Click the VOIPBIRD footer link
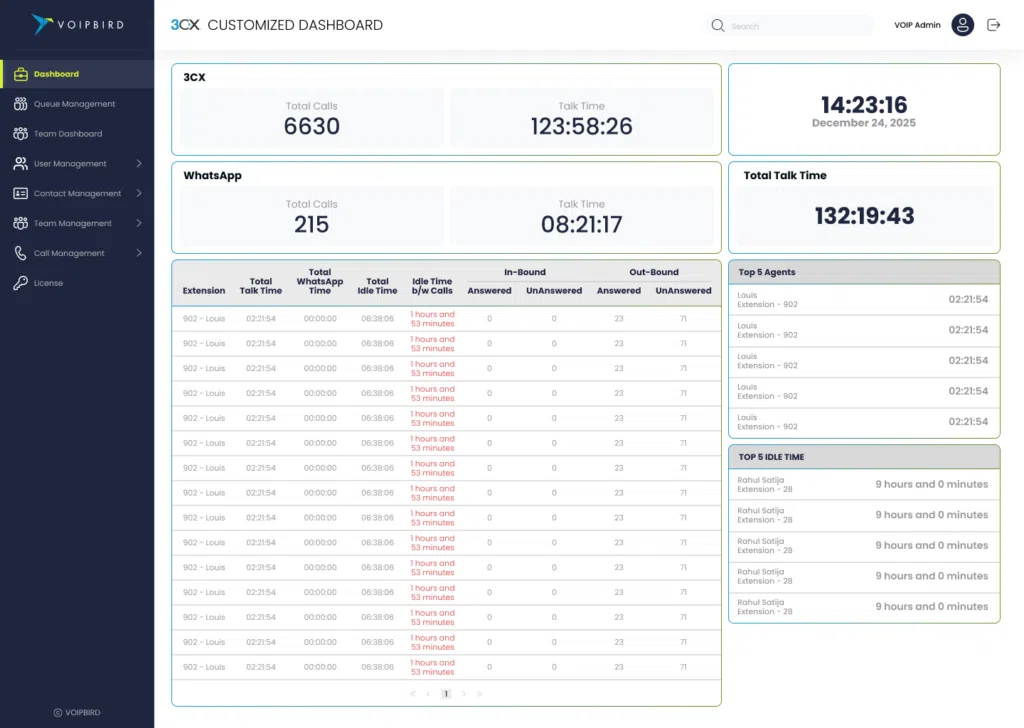This screenshot has height=728, width=1024. click(77, 712)
